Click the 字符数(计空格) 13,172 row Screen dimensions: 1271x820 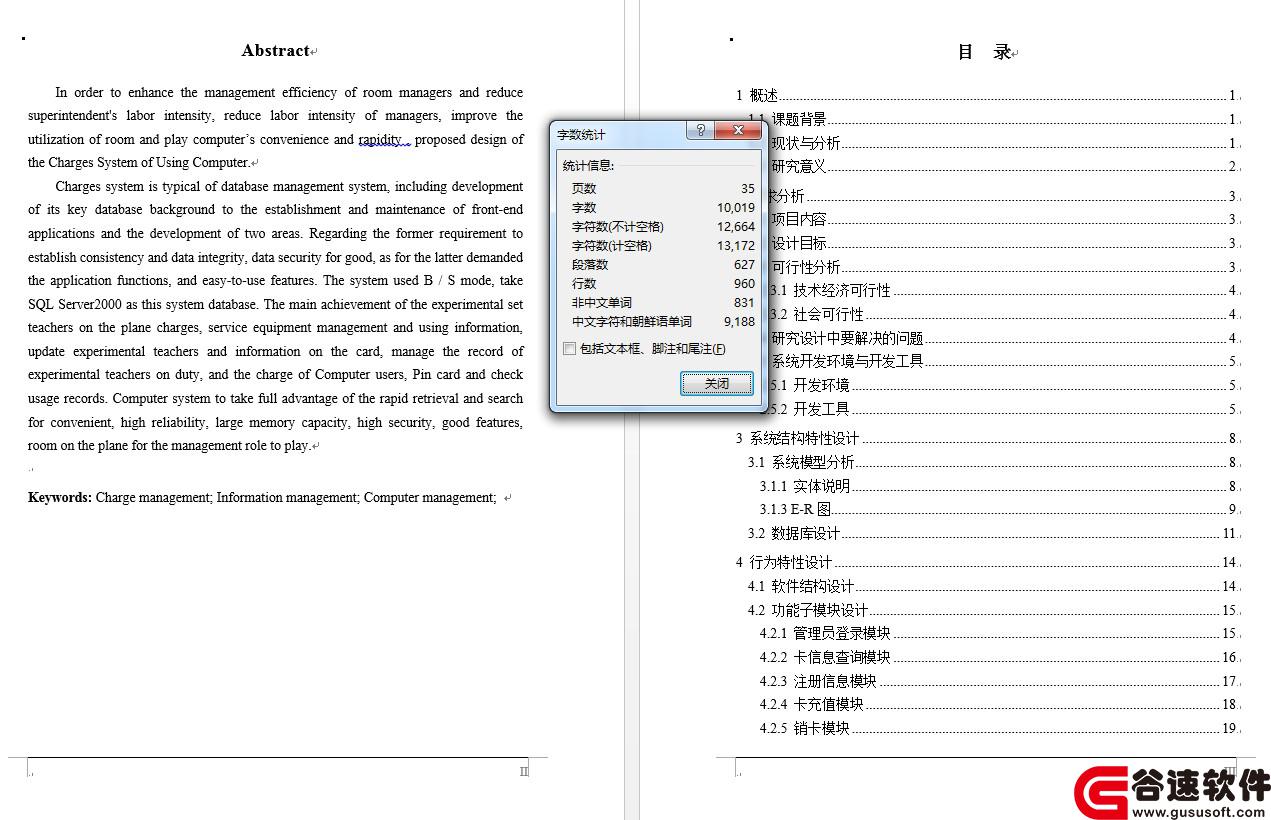663,245
